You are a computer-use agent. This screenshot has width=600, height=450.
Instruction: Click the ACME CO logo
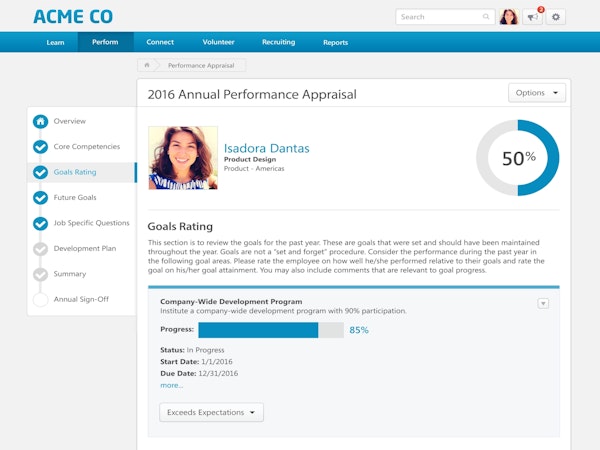point(73,17)
